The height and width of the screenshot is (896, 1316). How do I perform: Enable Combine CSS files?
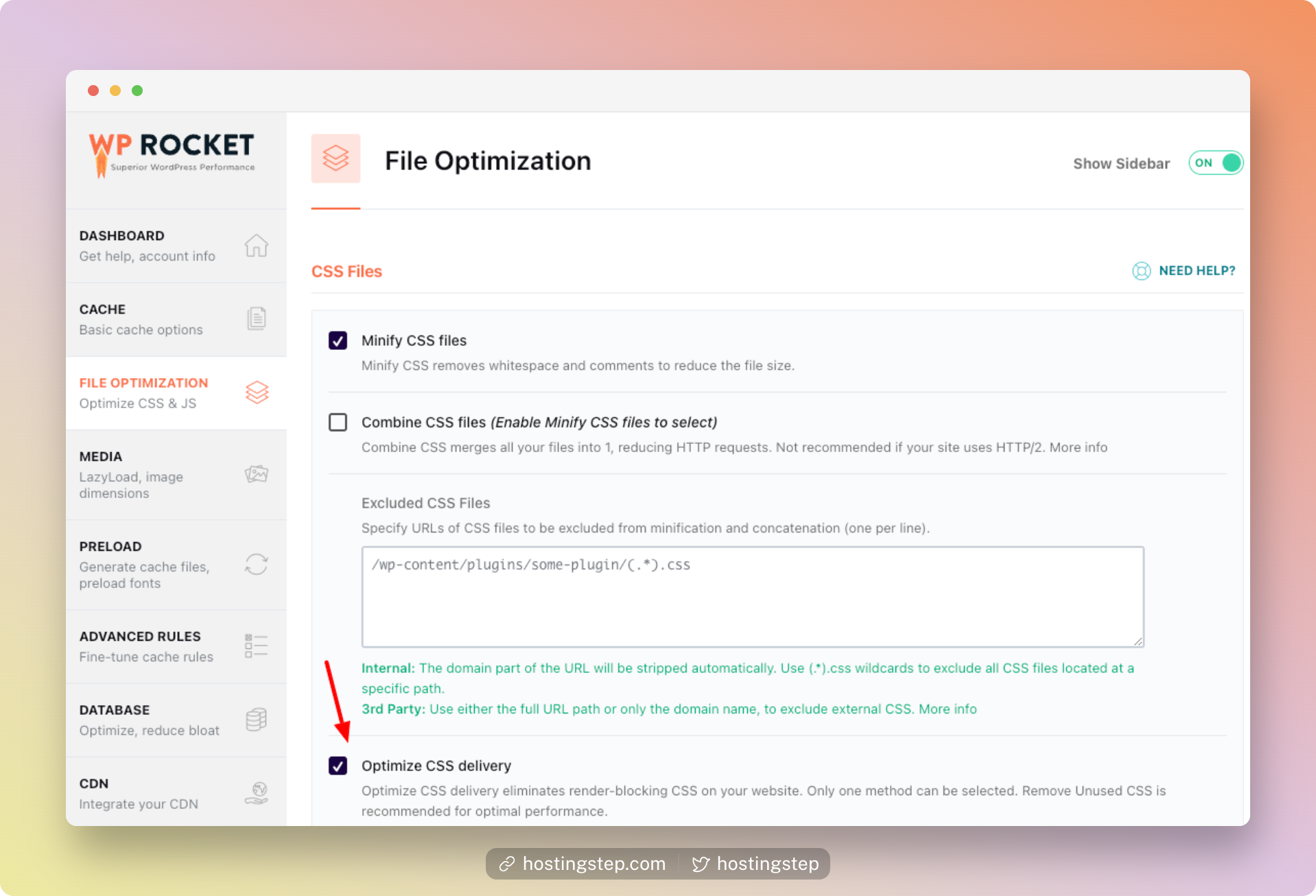tap(338, 423)
